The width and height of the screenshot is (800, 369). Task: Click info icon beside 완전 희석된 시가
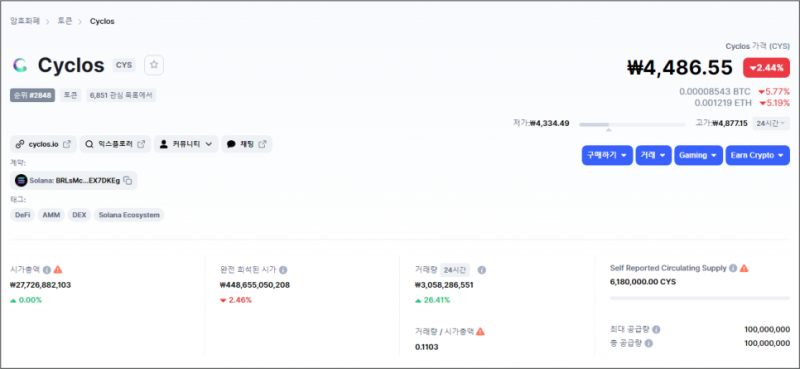[x=283, y=270]
